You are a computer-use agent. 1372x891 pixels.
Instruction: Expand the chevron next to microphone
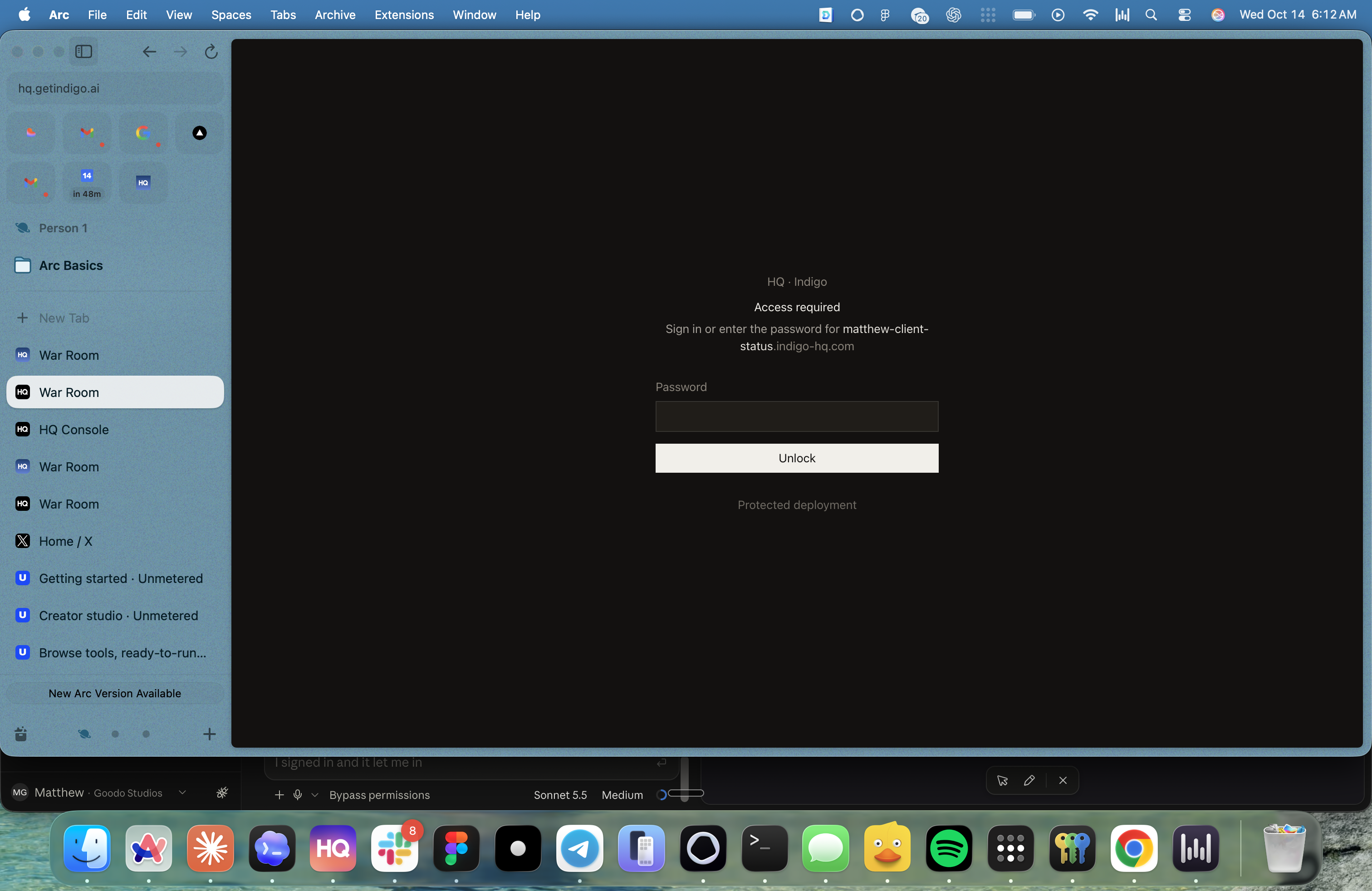coord(315,795)
